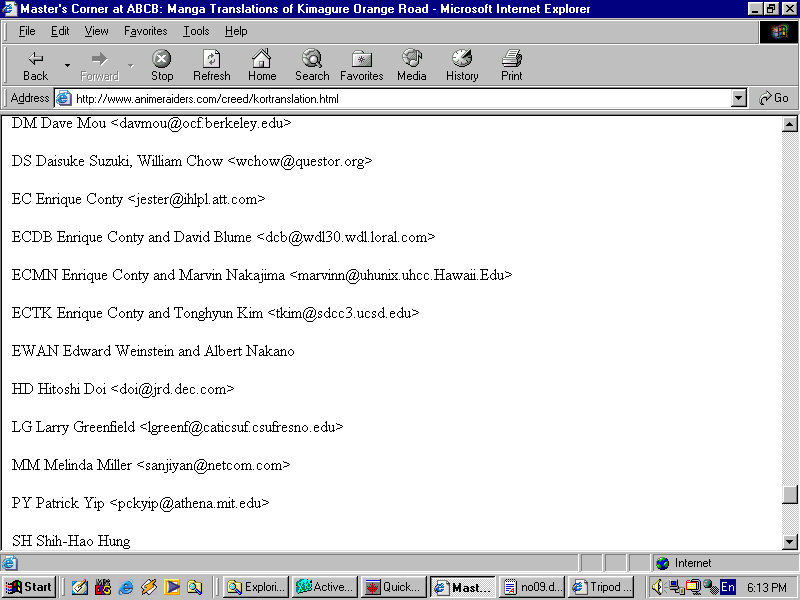This screenshot has height=600, width=800.
Task: Click the MM Melinda Miller line
Action: 151,465
